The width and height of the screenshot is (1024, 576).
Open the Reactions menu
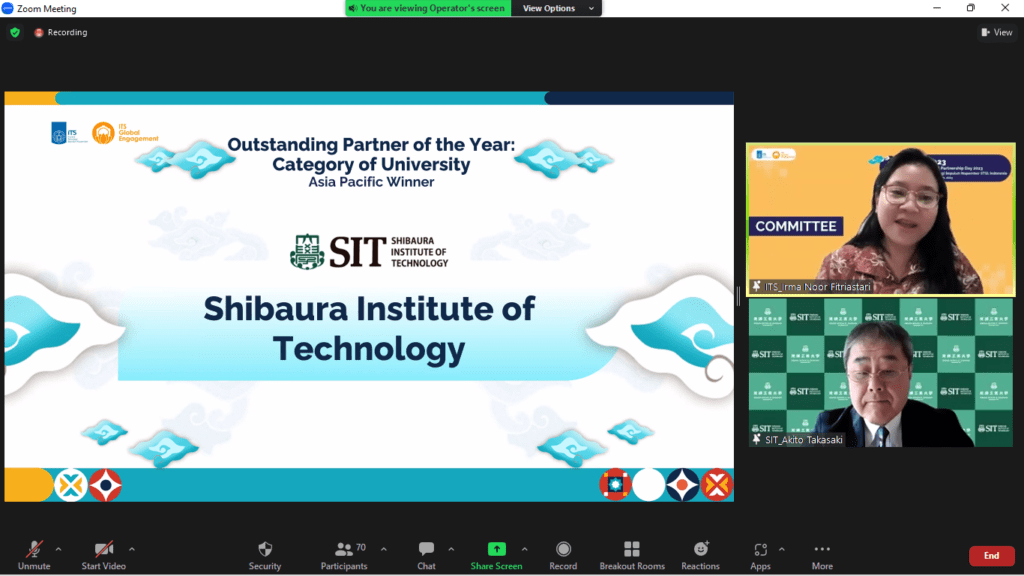point(700,549)
